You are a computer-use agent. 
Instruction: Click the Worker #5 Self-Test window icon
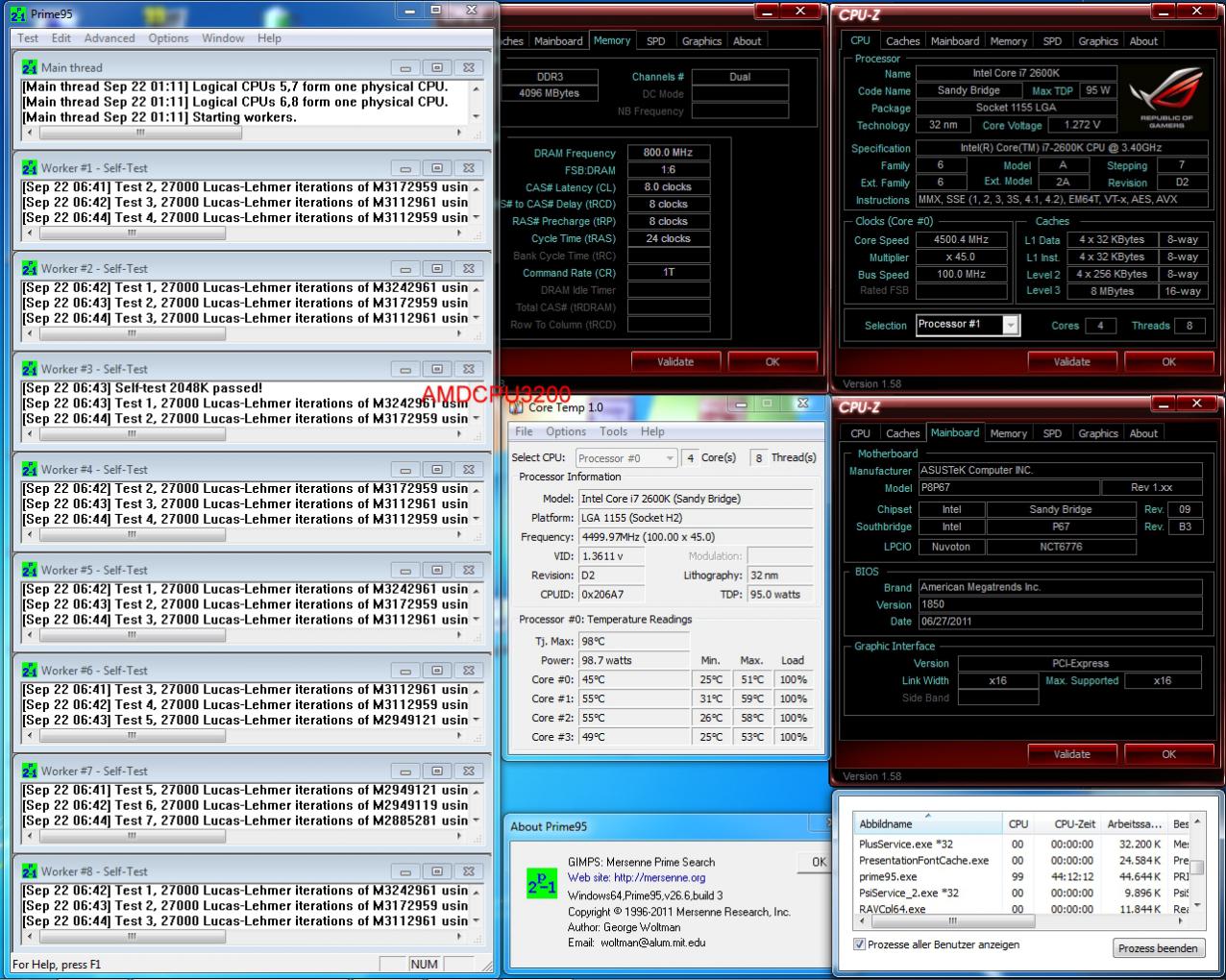click(30, 570)
